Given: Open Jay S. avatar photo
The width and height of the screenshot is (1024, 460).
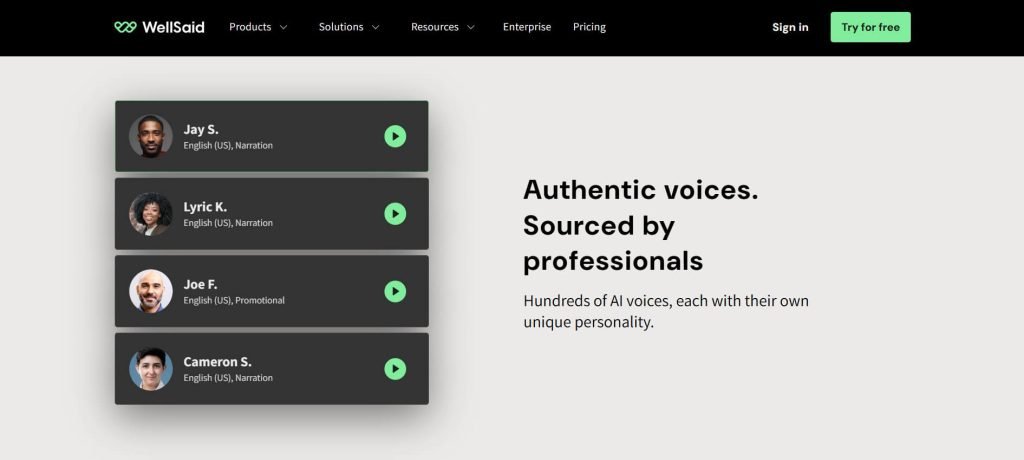Looking at the screenshot, I should (x=151, y=136).
